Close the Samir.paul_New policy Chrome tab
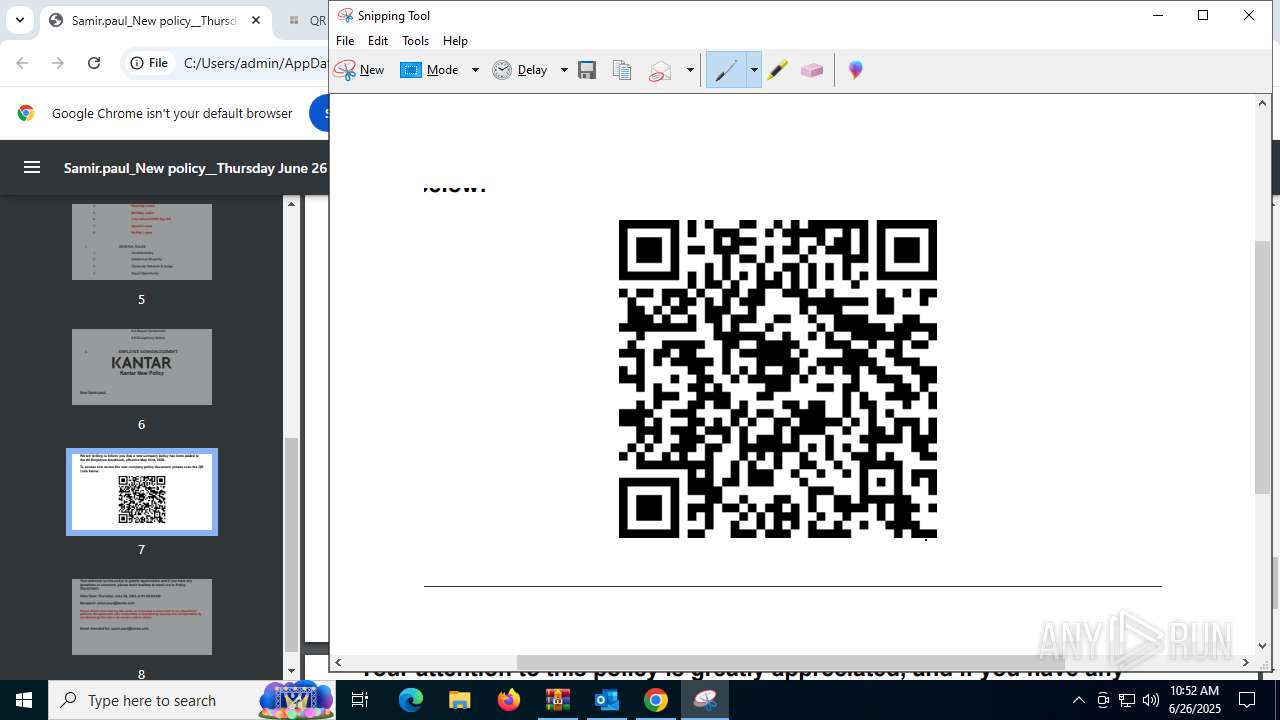 click(x=256, y=20)
